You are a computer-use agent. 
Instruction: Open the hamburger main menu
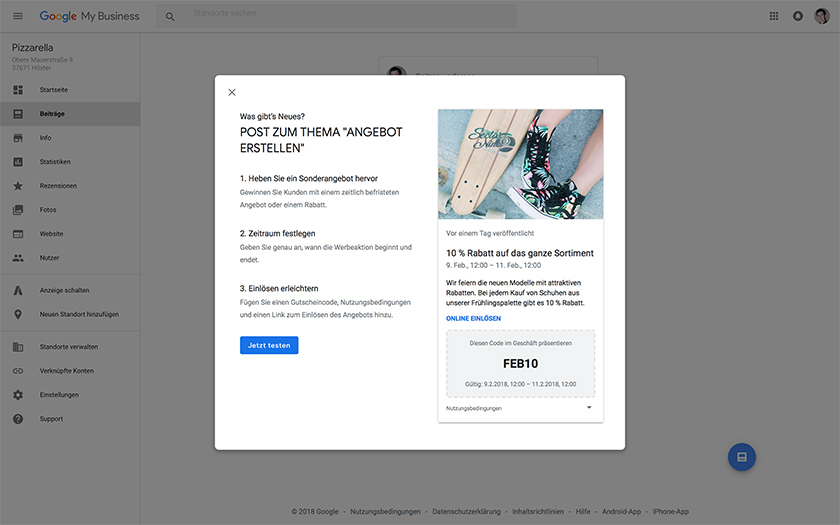pyautogui.click(x=17, y=16)
